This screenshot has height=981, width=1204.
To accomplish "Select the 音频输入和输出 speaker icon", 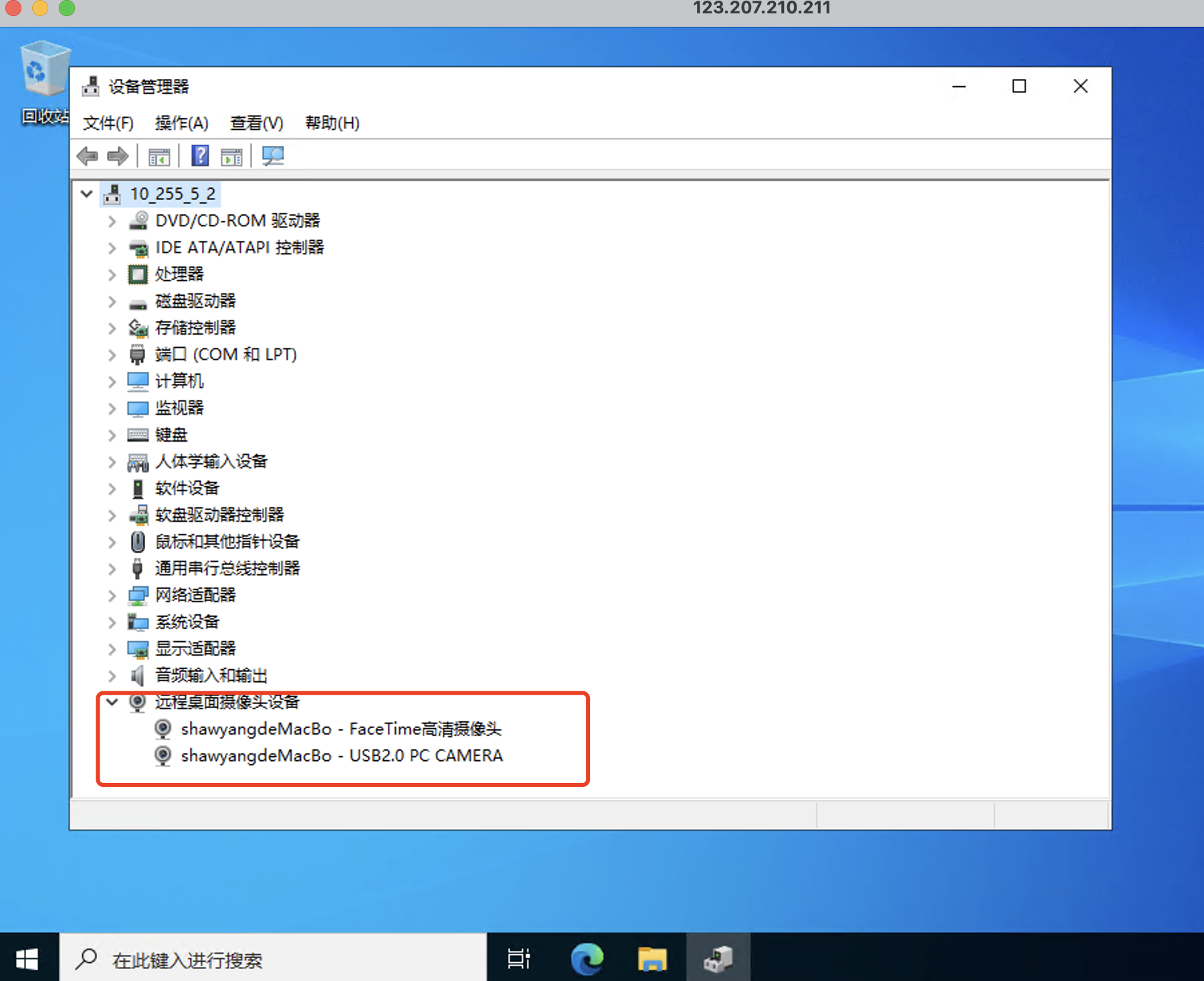I will pyautogui.click(x=138, y=676).
